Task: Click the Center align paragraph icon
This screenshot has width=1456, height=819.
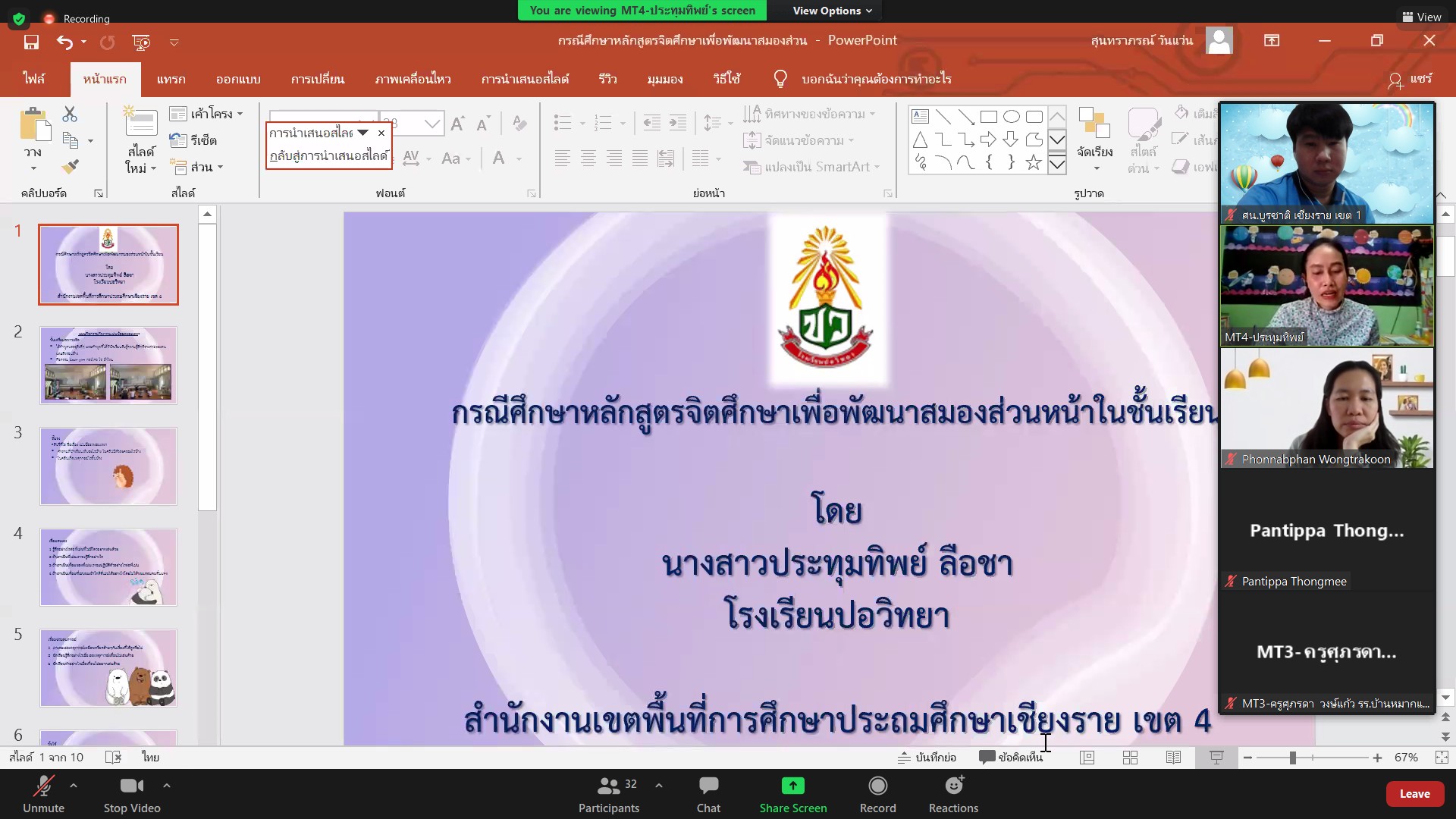Action: pos(588,158)
